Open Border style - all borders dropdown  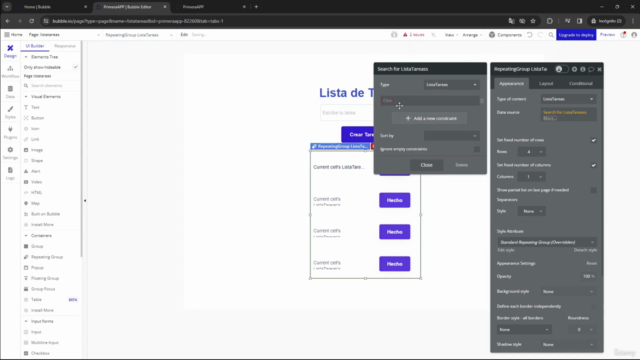pyautogui.click(x=524, y=329)
